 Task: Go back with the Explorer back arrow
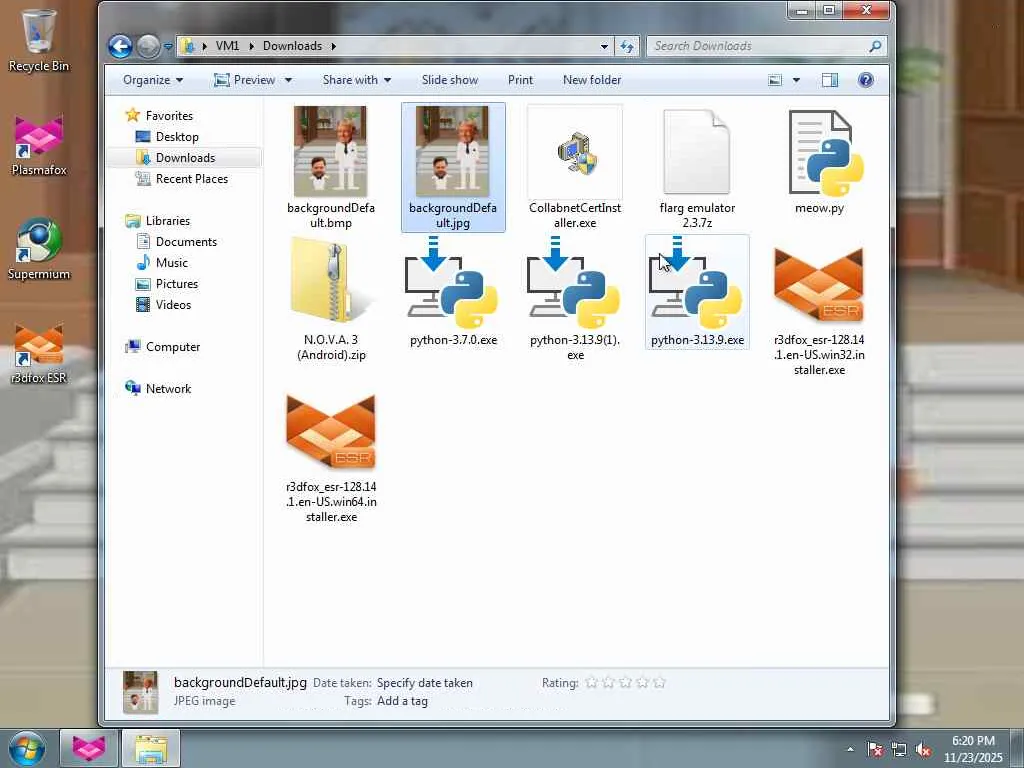[120, 46]
